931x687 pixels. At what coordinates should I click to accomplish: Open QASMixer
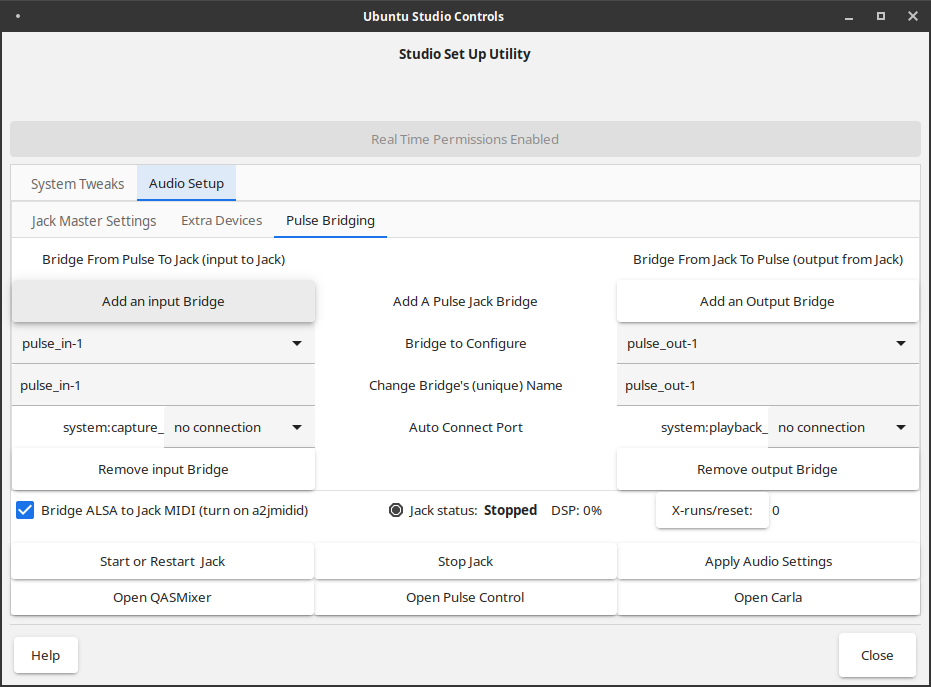pyautogui.click(x=163, y=597)
